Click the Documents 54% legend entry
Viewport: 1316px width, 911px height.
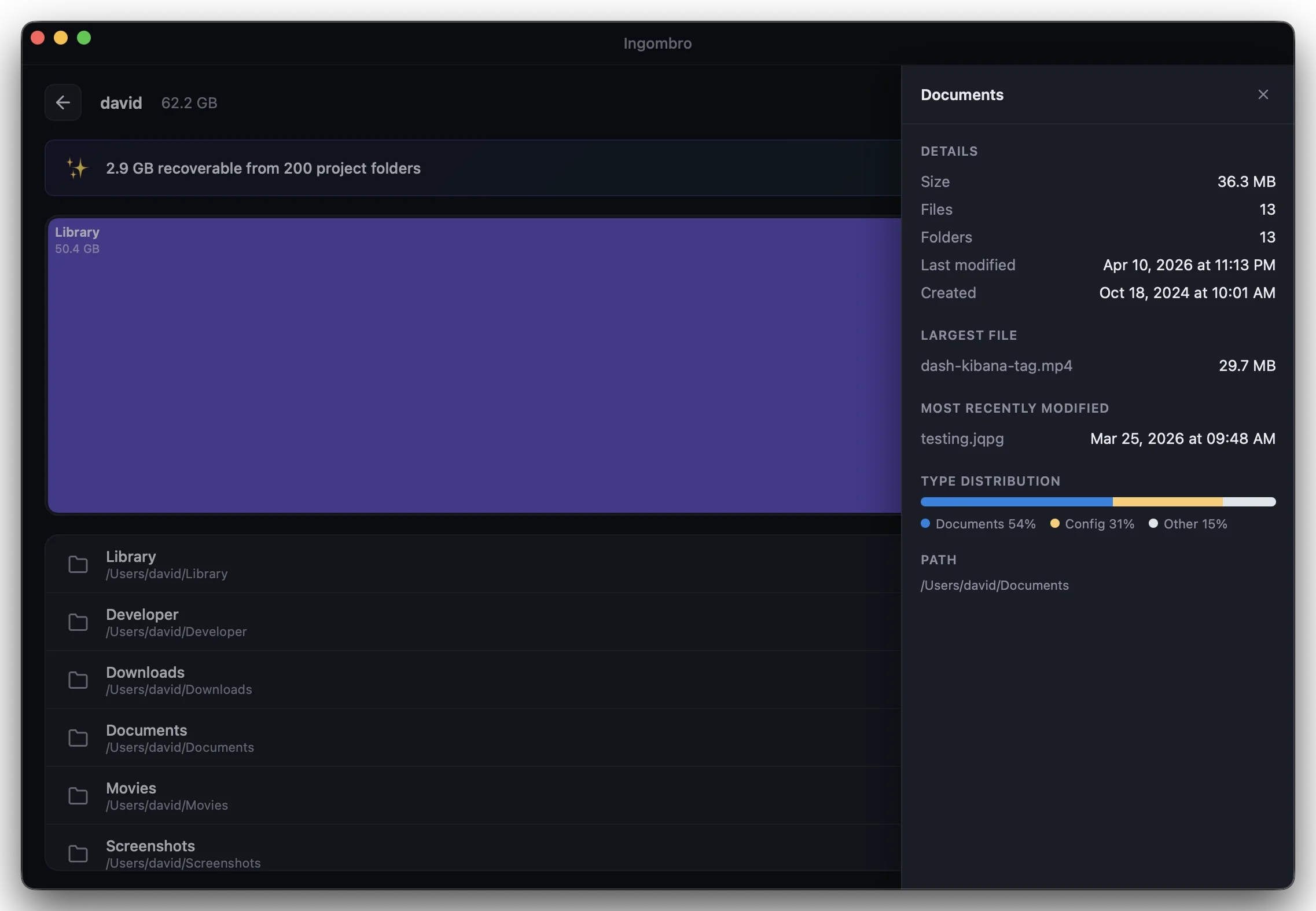(978, 524)
